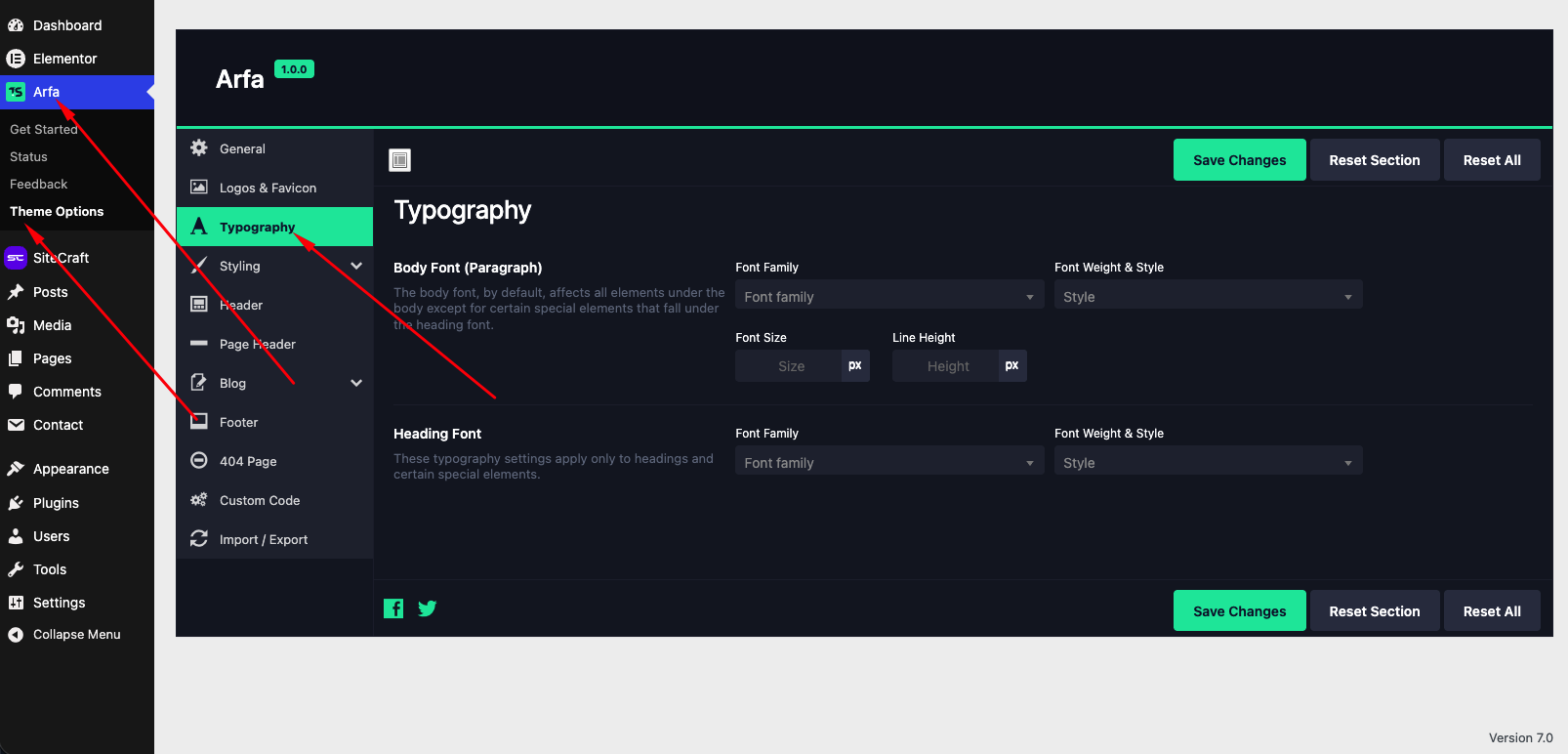Image resolution: width=1568 pixels, height=754 pixels.
Task: Click the Plugins plug icon
Action: point(16,503)
